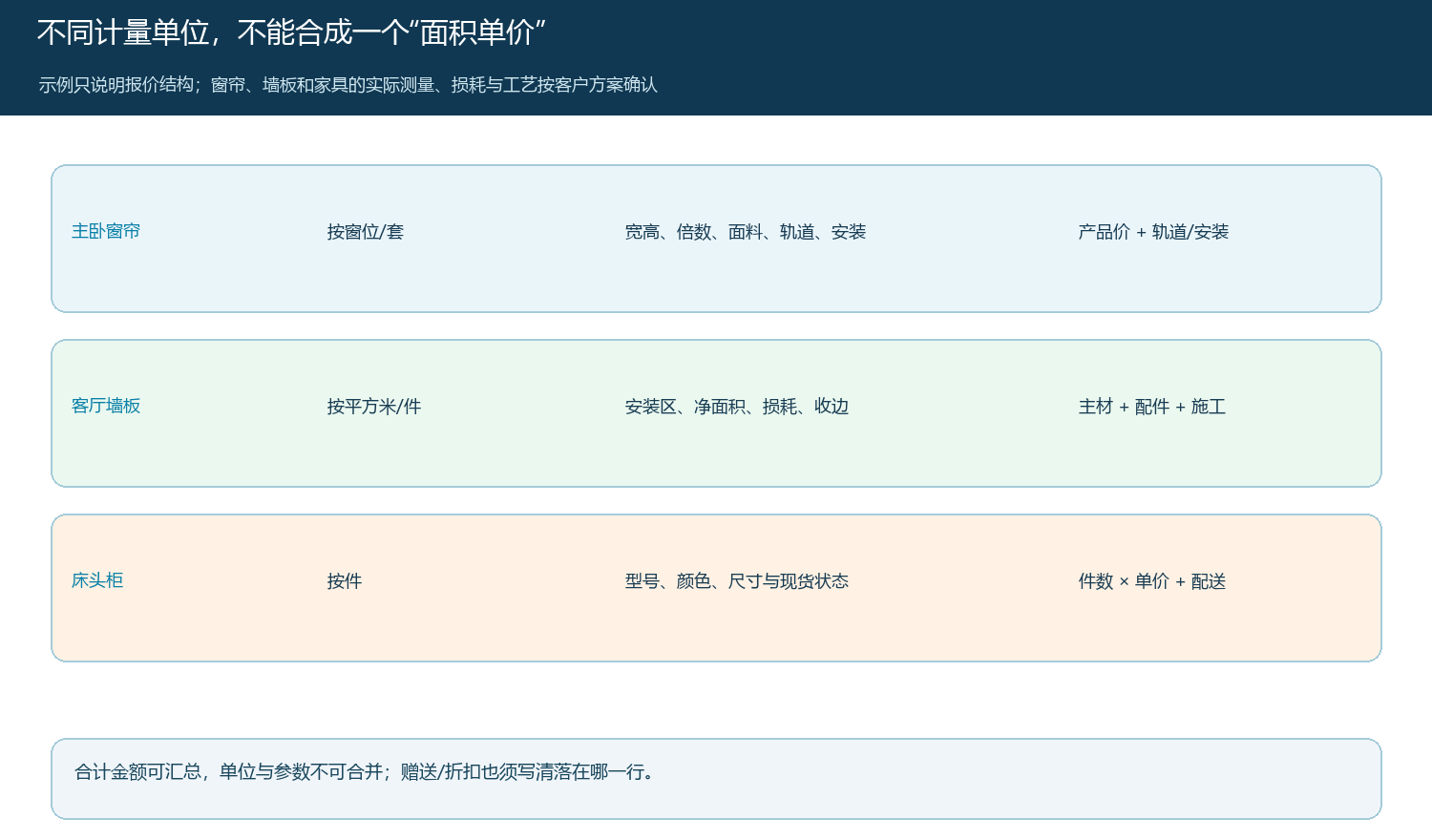
Task: Click the 主卧窗帘 row label
Action: coord(106,231)
